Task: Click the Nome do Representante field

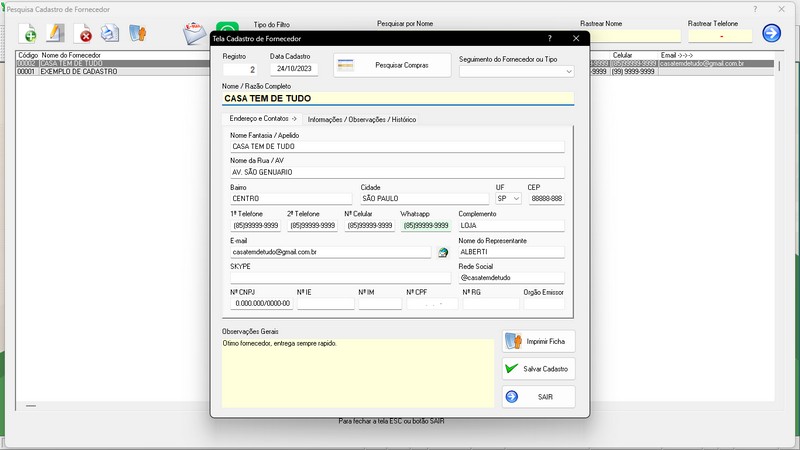Action: tap(511, 252)
